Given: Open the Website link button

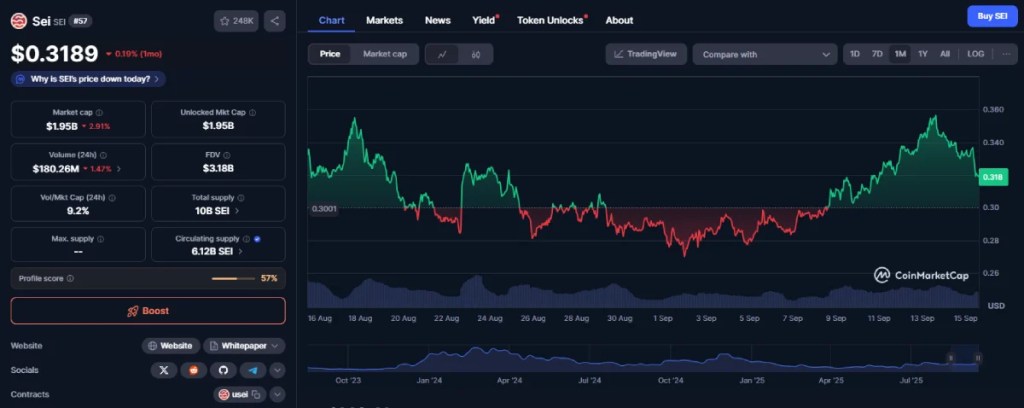Looking at the screenshot, I should (170, 346).
